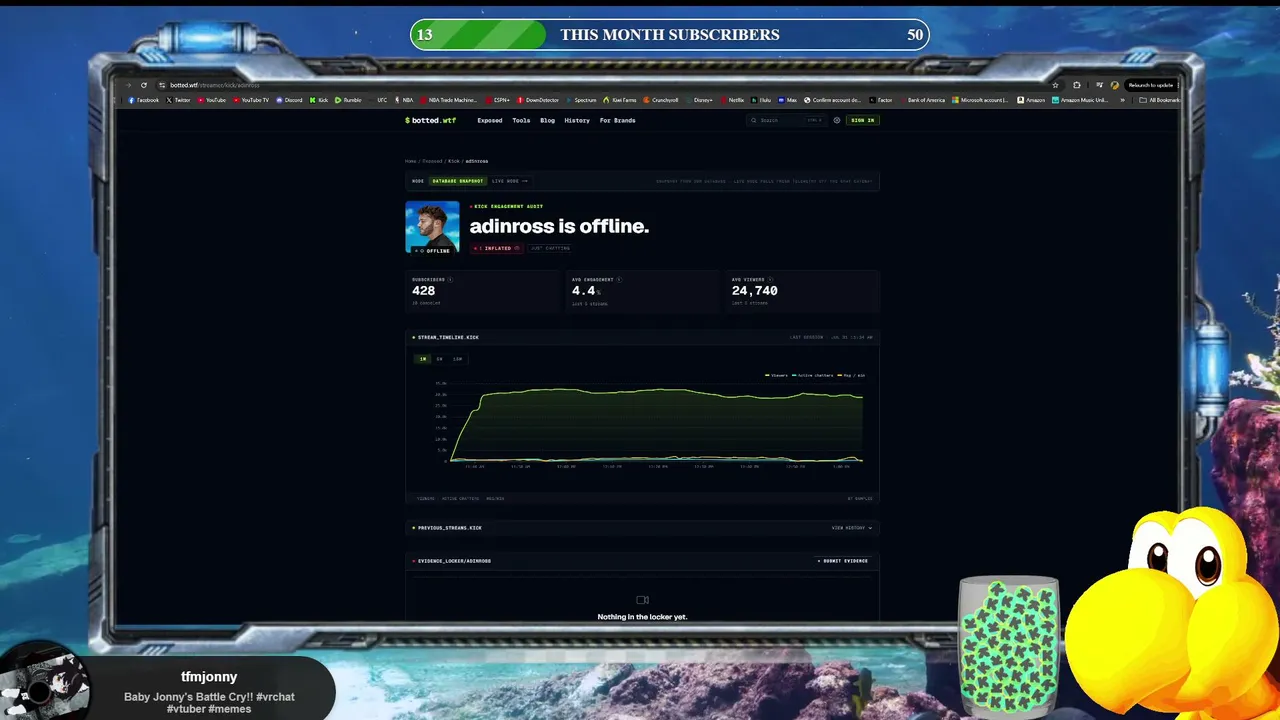Select the 15M timeline interval
The image size is (1280, 720).
click(457, 359)
